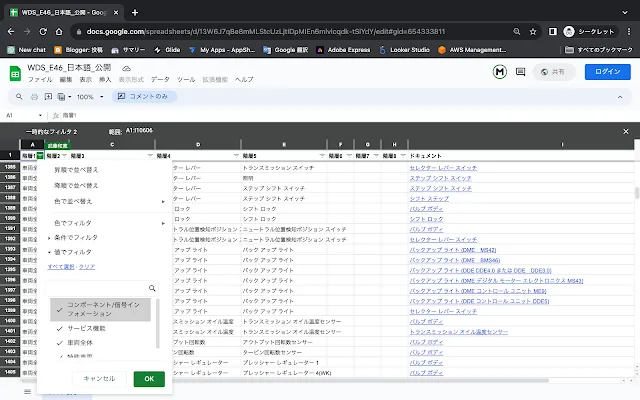Click the browser zoom magnifier icon

tap(517, 31)
